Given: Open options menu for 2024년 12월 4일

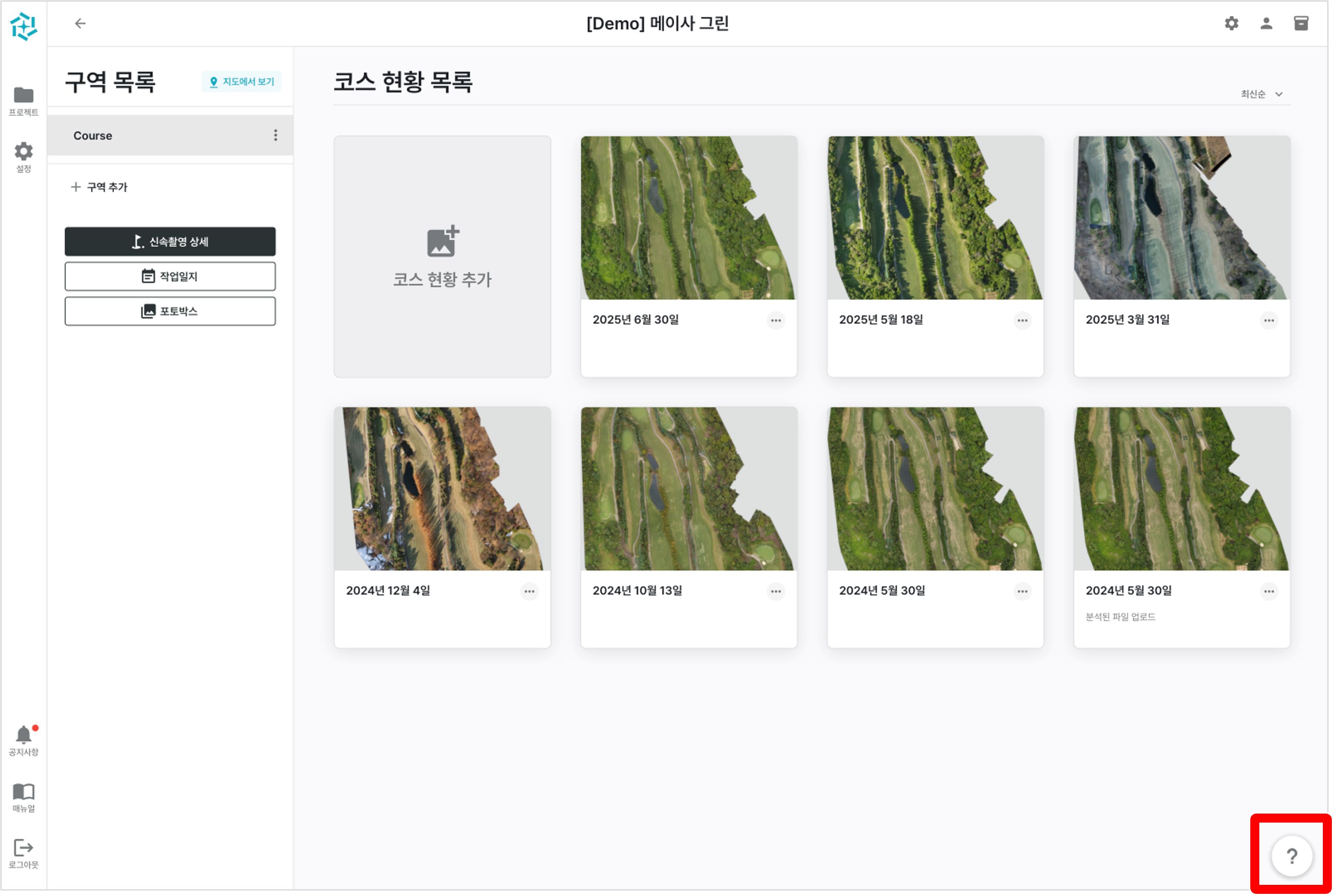Looking at the screenshot, I should click(x=529, y=591).
